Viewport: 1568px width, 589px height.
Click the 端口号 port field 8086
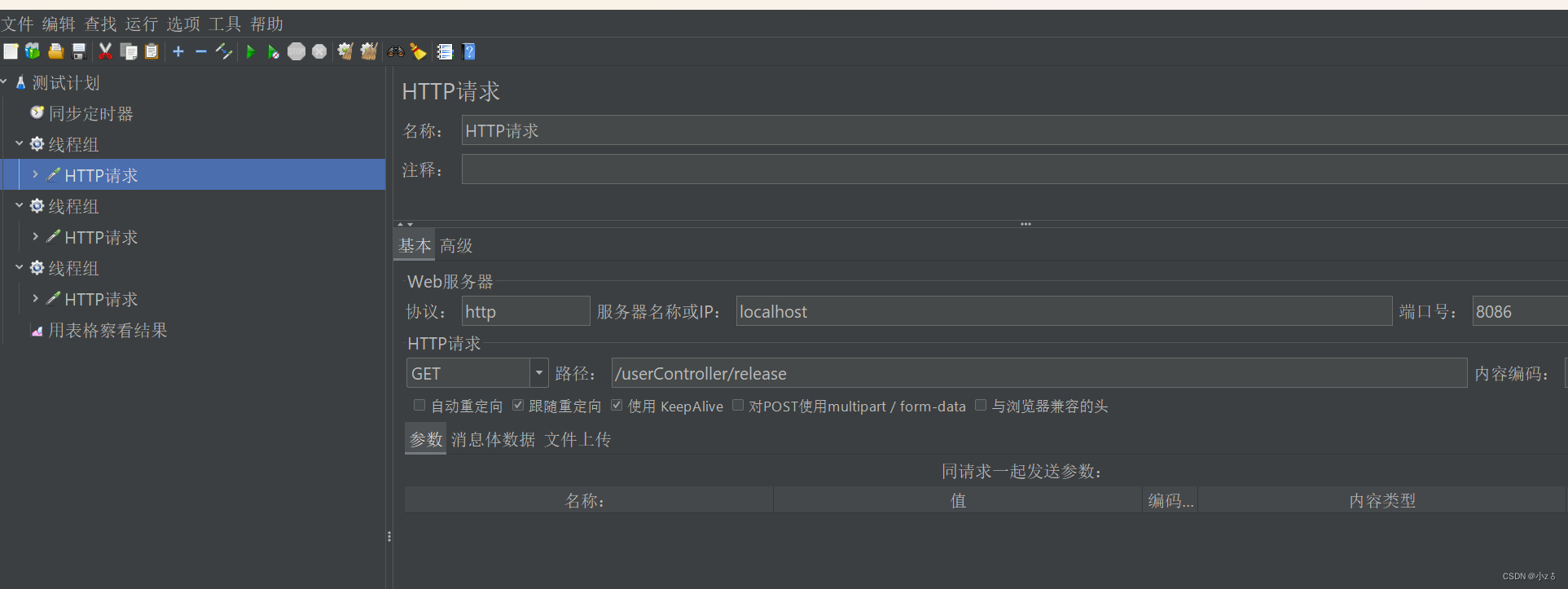point(1520,311)
